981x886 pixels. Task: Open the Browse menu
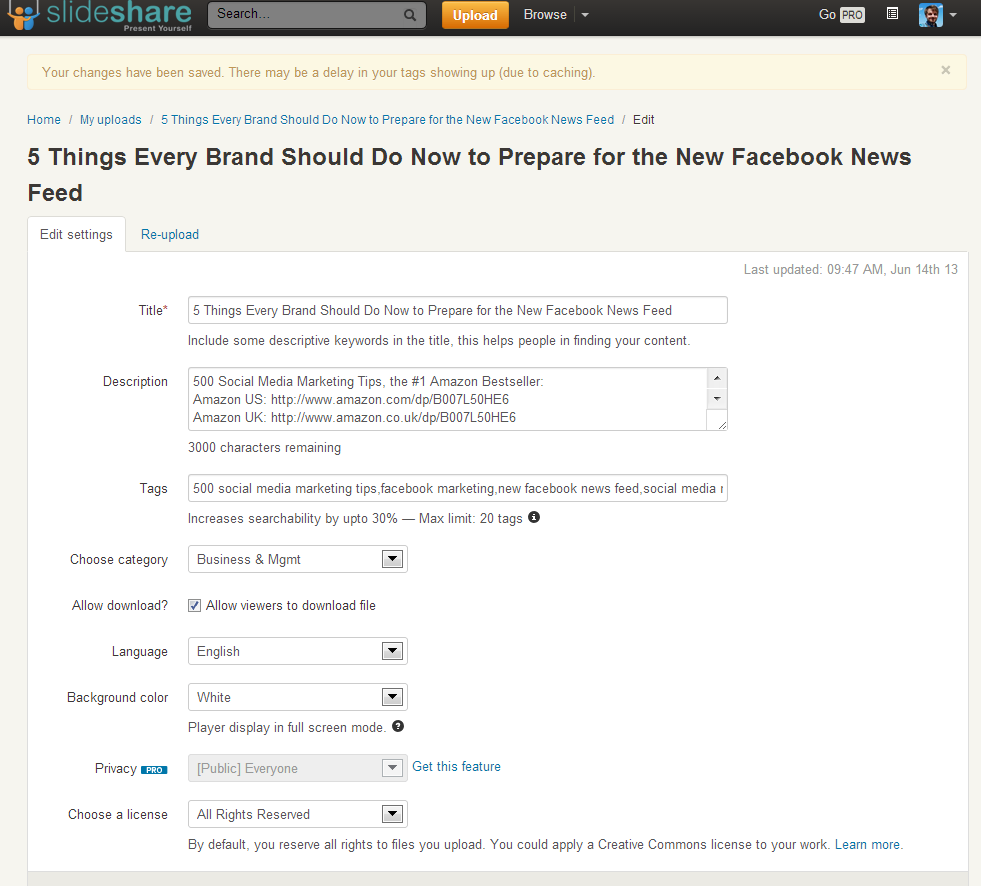[x=545, y=14]
